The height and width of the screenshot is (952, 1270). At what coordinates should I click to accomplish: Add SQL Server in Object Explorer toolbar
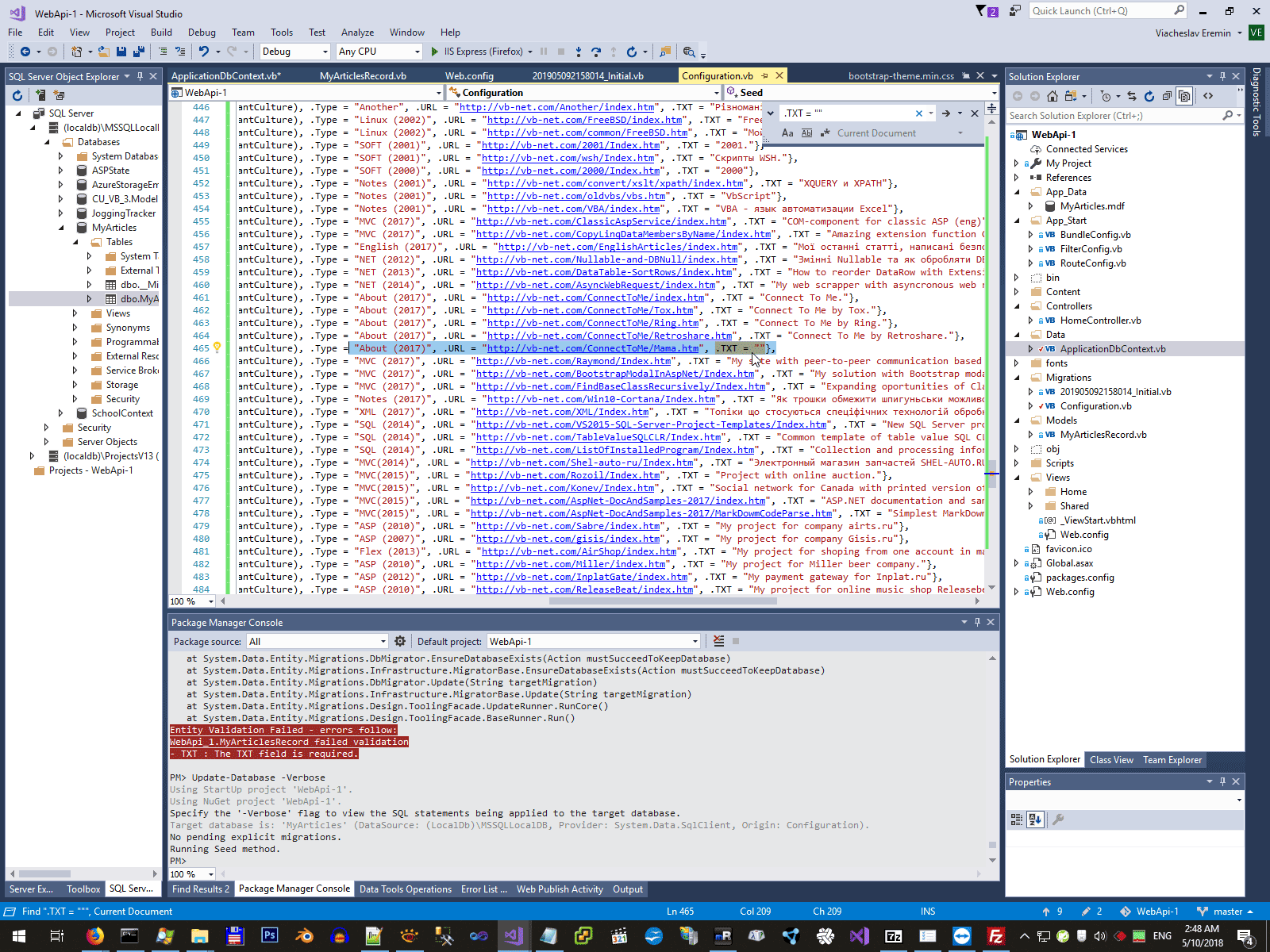click(x=40, y=95)
